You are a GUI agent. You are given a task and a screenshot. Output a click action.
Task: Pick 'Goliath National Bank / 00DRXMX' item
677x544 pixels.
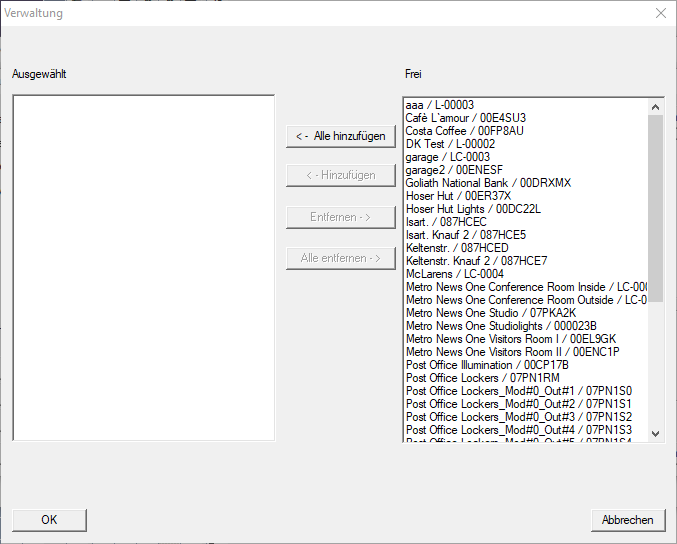[x=488, y=183]
